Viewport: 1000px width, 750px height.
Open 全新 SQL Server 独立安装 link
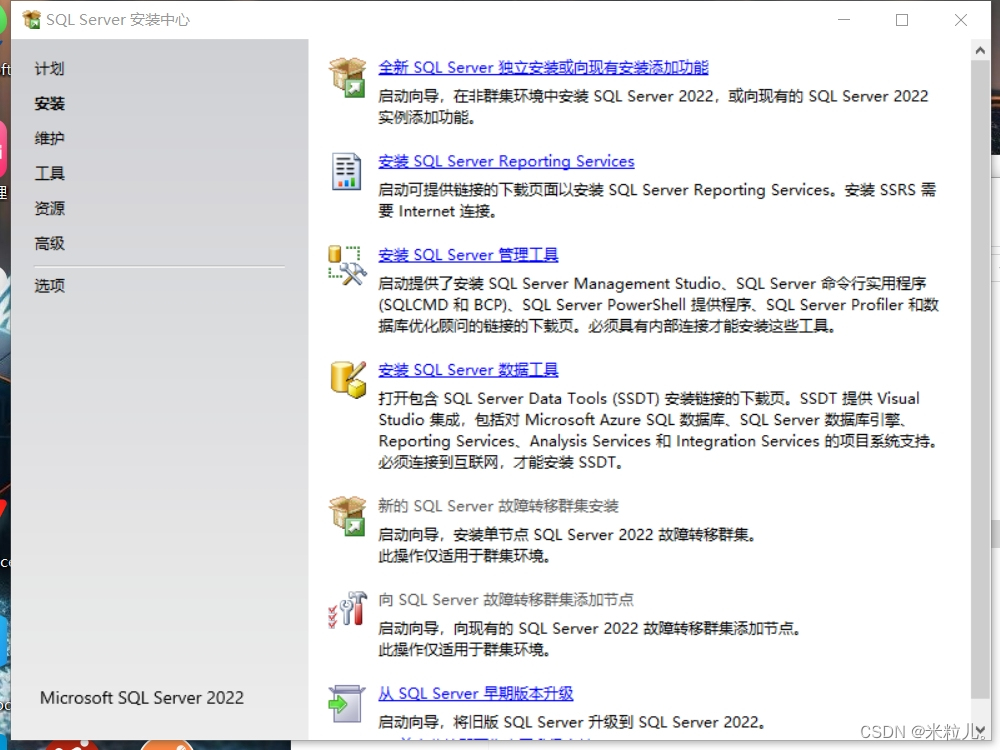(543, 68)
